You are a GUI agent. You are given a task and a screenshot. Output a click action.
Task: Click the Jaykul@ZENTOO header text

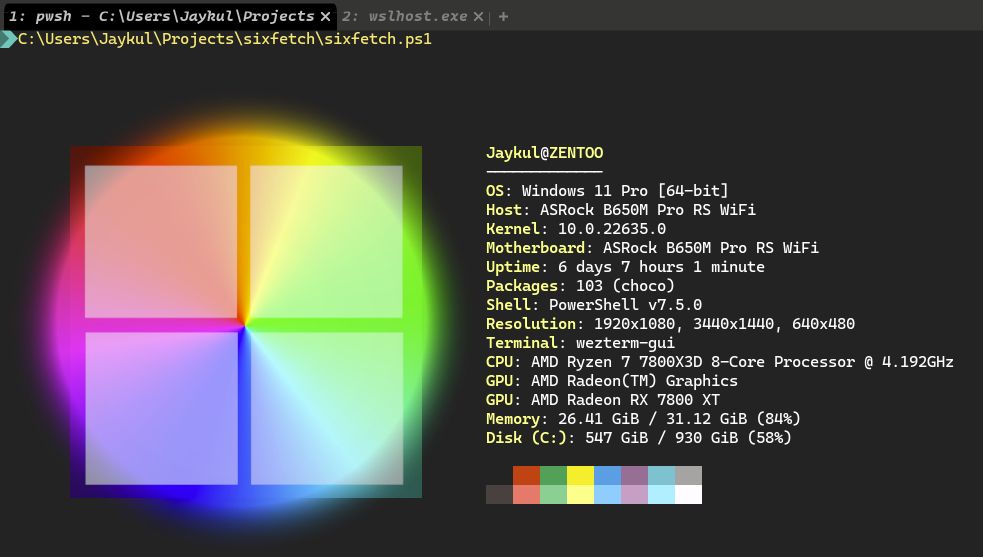[544, 152]
